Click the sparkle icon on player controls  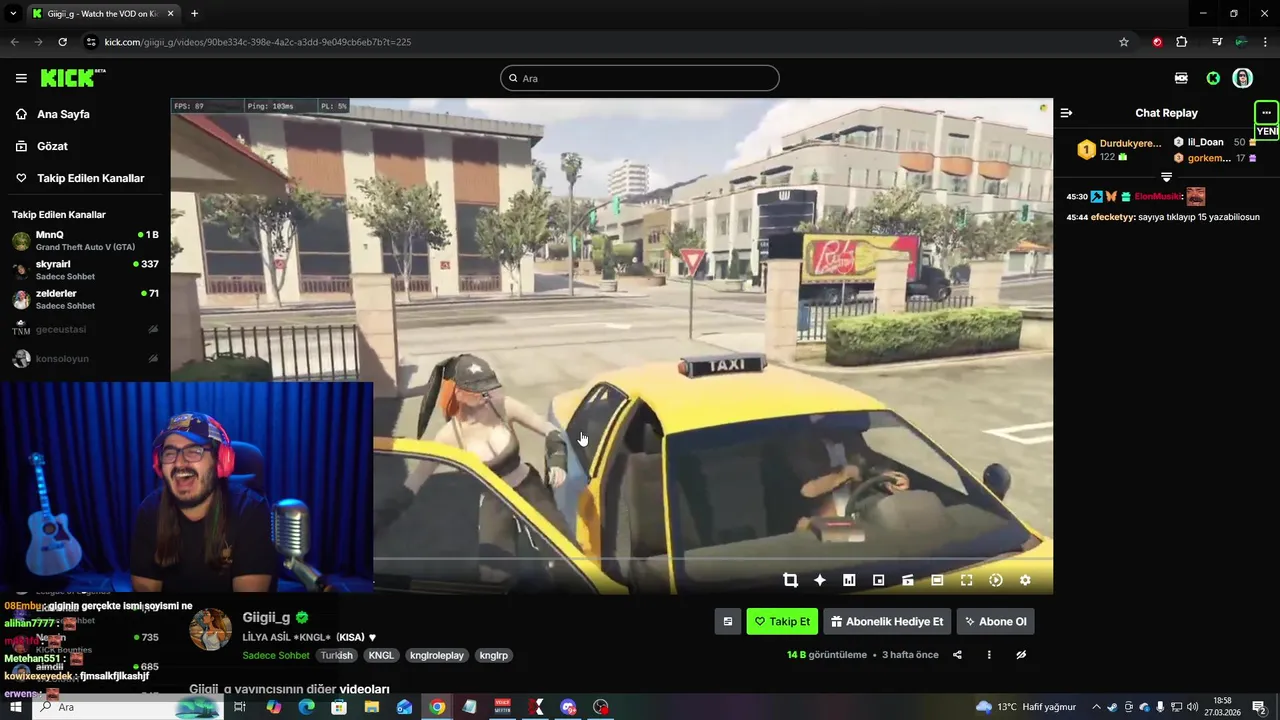click(820, 580)
